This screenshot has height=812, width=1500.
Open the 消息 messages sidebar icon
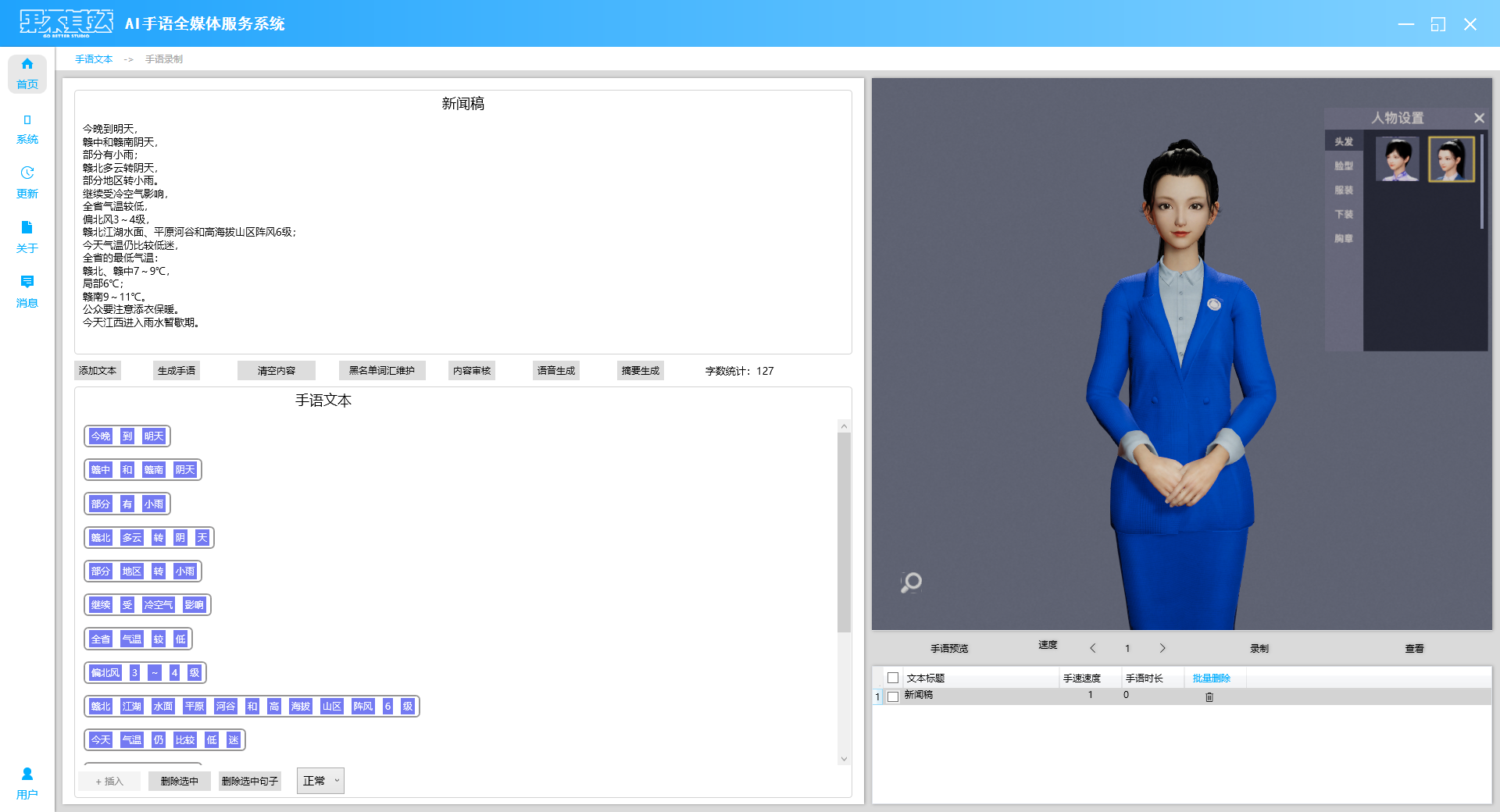pyautogui.click(x=27, y=291)
